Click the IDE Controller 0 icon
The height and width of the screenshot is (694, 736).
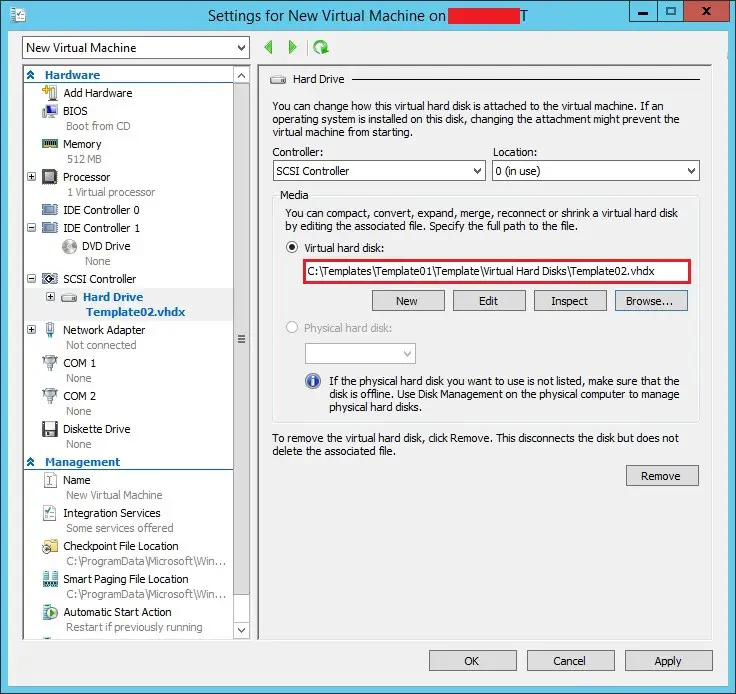point(50,209)
